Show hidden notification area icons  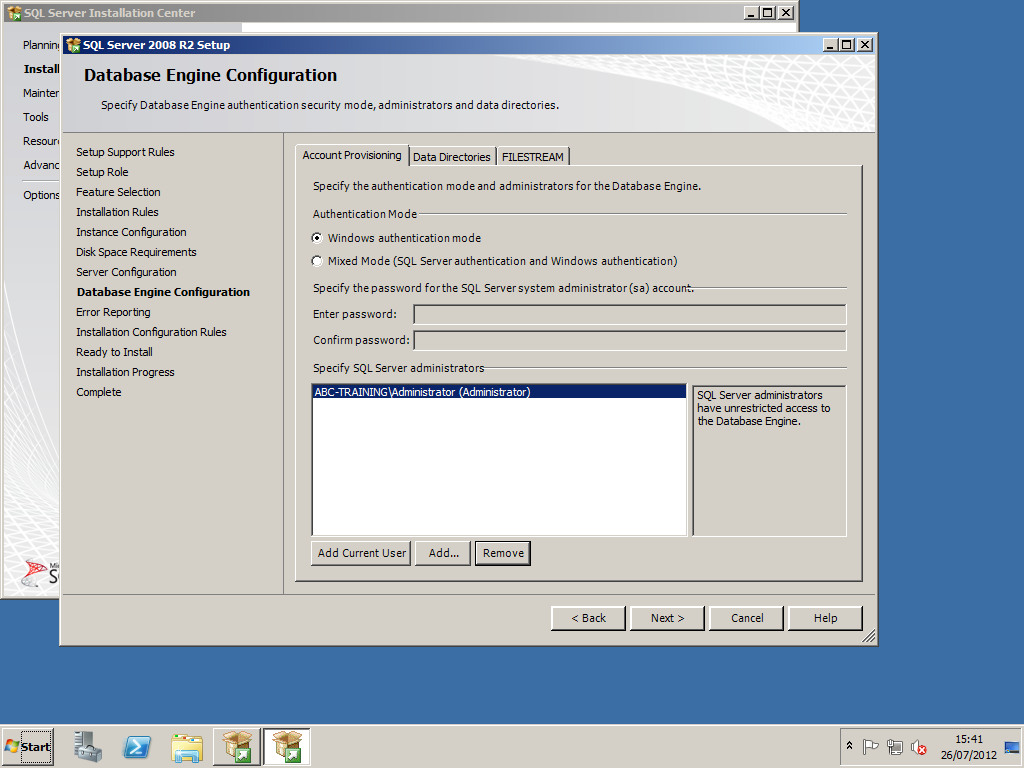point(849,746)
